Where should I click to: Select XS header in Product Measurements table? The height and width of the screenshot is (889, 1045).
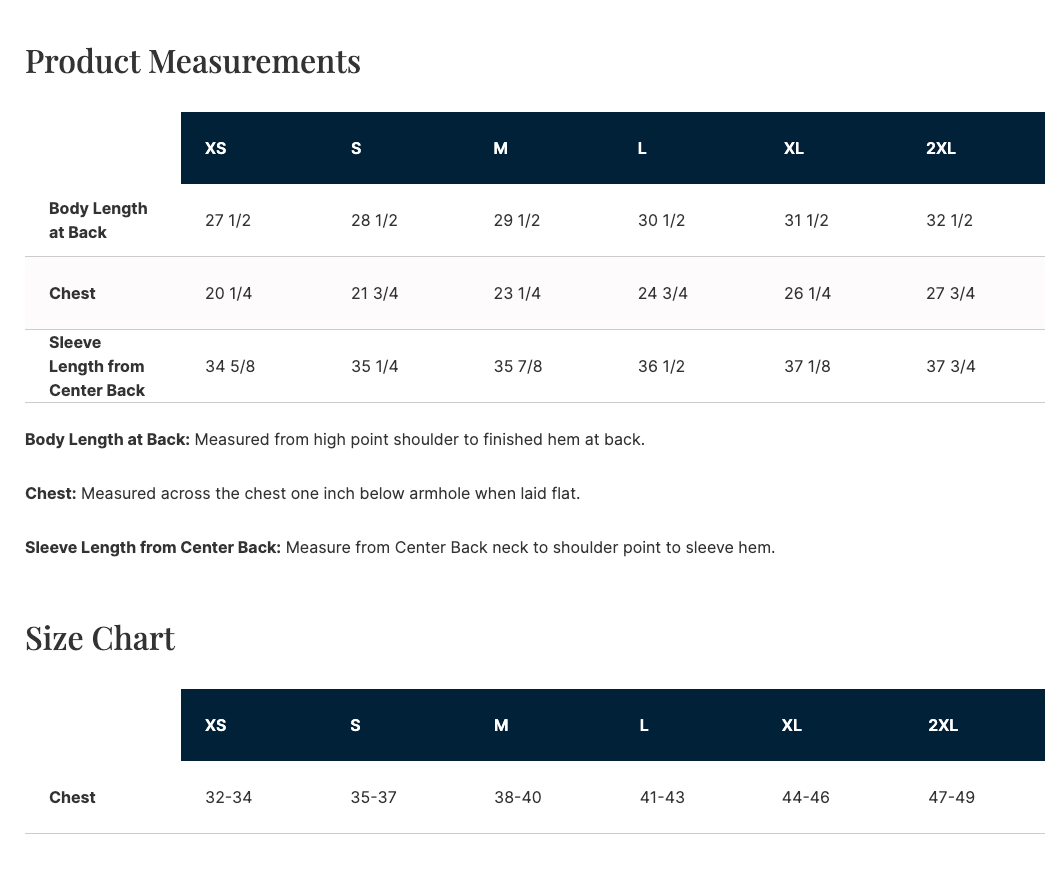[216, 148]
